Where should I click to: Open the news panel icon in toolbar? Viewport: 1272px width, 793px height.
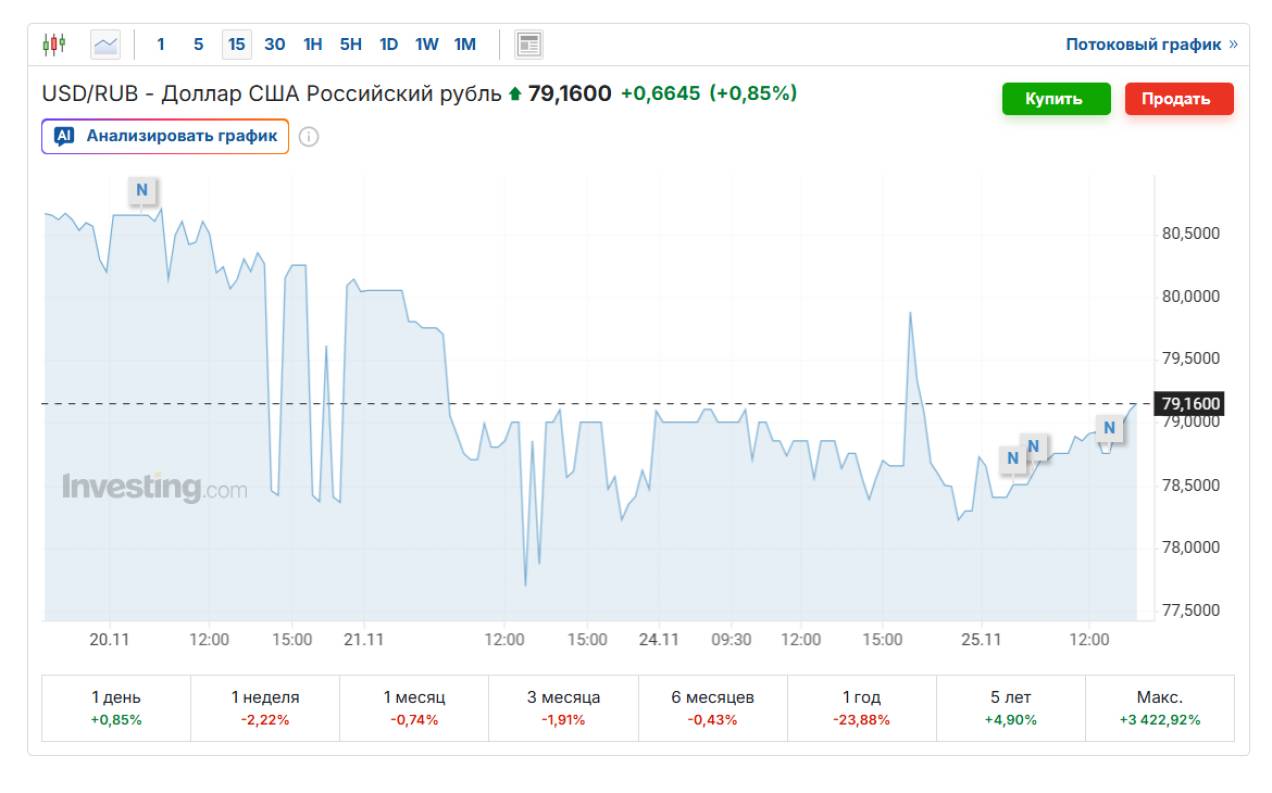click(528, 44)
